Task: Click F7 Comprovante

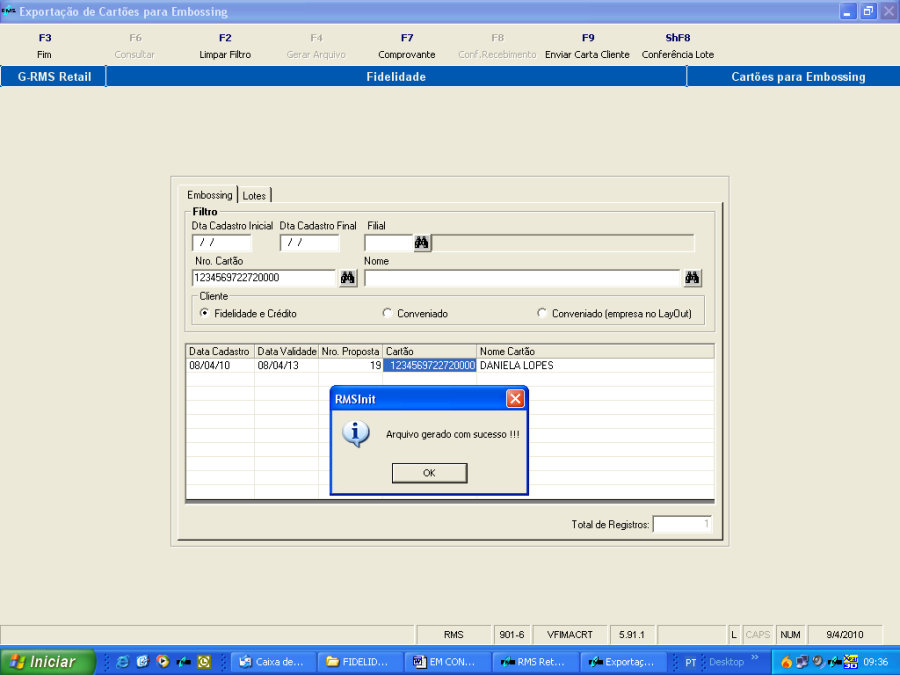Action: (406, 46)
